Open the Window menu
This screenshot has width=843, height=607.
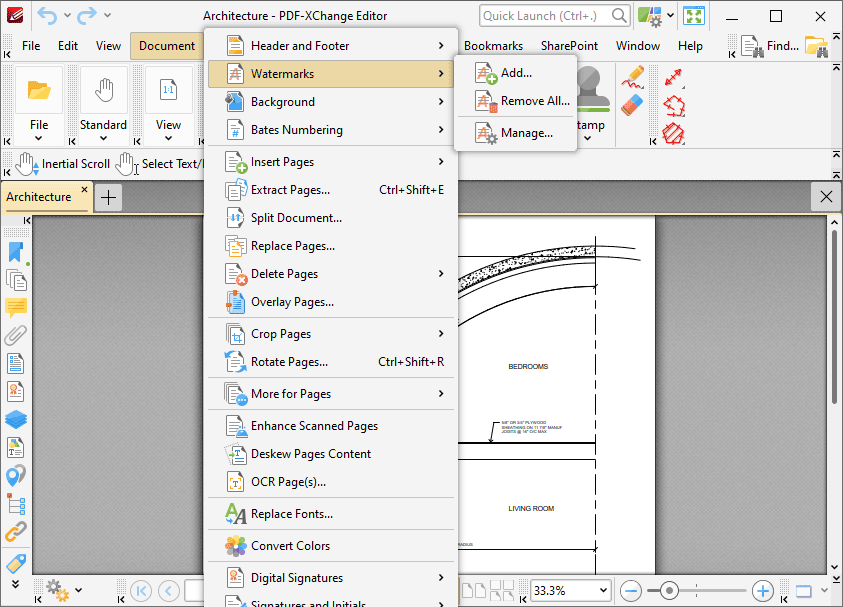coord(638,46)
